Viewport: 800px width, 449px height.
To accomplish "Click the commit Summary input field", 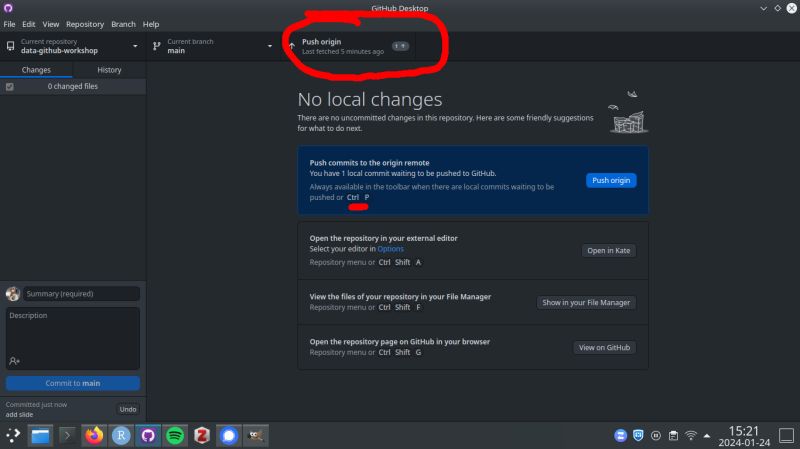I will click(81, 294).
